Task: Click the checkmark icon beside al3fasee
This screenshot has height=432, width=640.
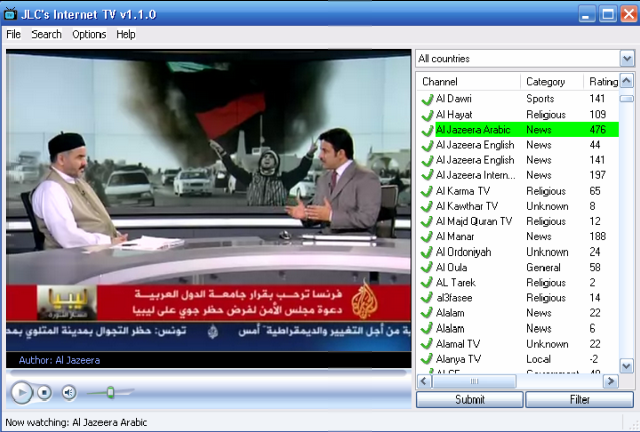Action: pos(427,298)
